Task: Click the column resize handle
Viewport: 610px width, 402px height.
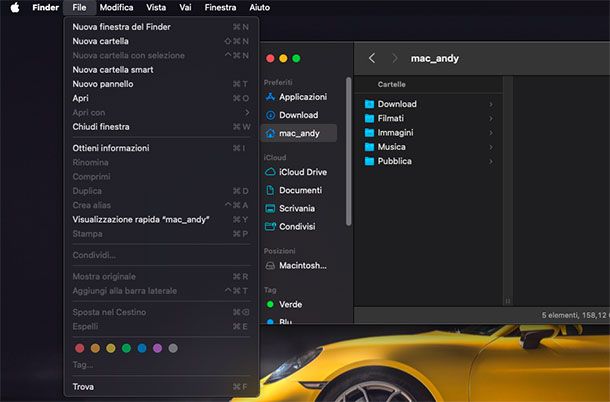Action: (x=508, y=301)
